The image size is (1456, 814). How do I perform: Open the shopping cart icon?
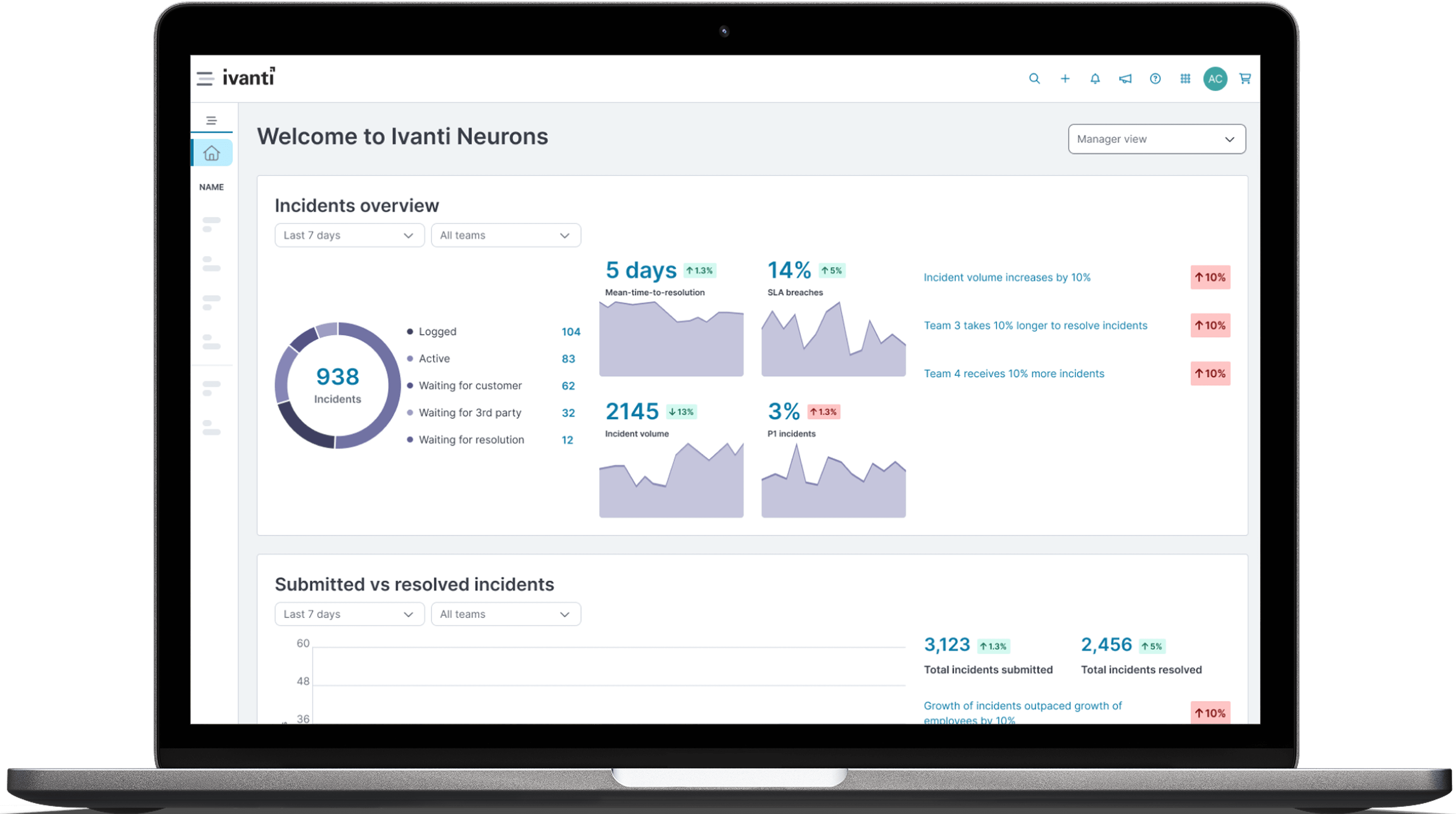point(1245,79)
